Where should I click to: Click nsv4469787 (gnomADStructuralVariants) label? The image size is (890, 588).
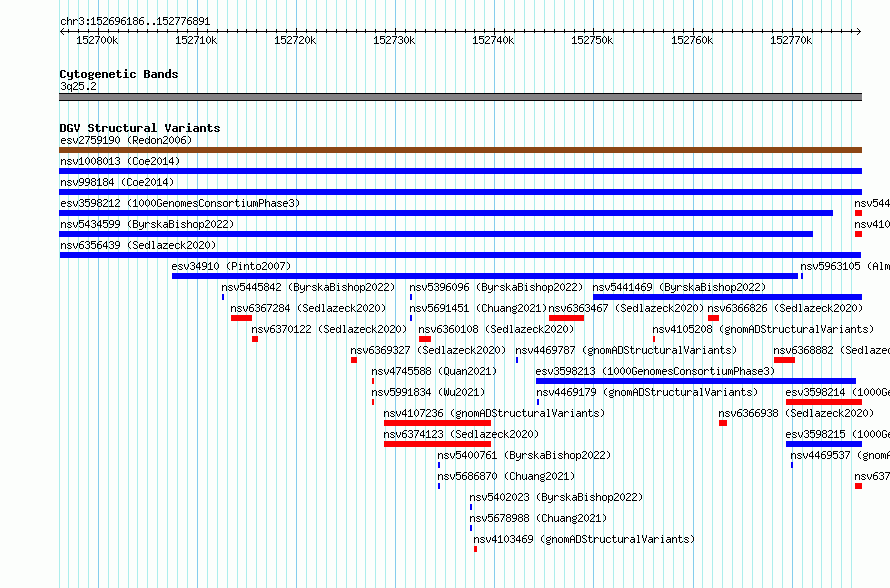(626, 350)
